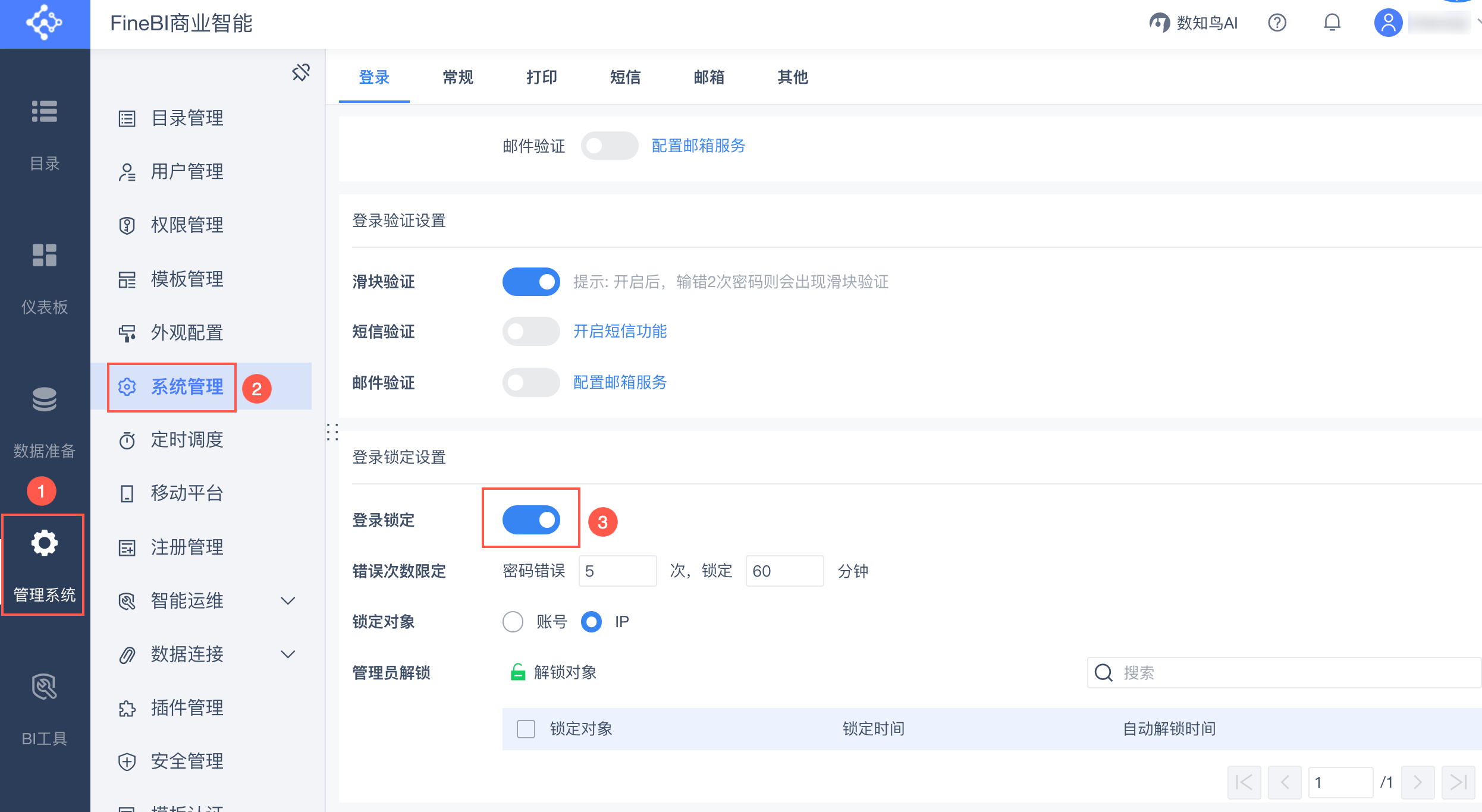Image resolution: width=1482 pixels, height=812 pixels.
Task: Click the user avatar icon
Action: [x=1388, y=23]
